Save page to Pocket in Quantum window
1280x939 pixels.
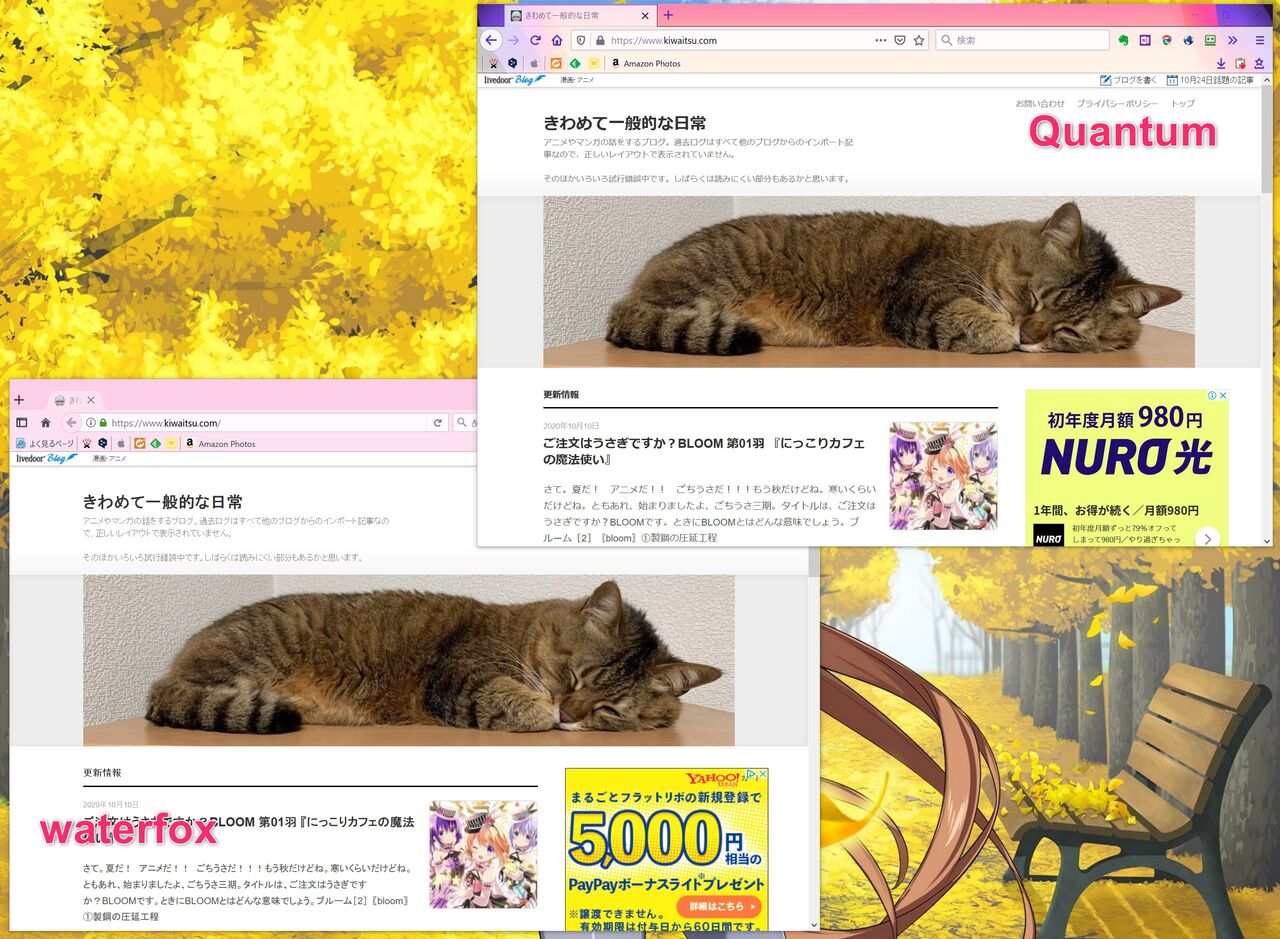(x=899, y=40)
